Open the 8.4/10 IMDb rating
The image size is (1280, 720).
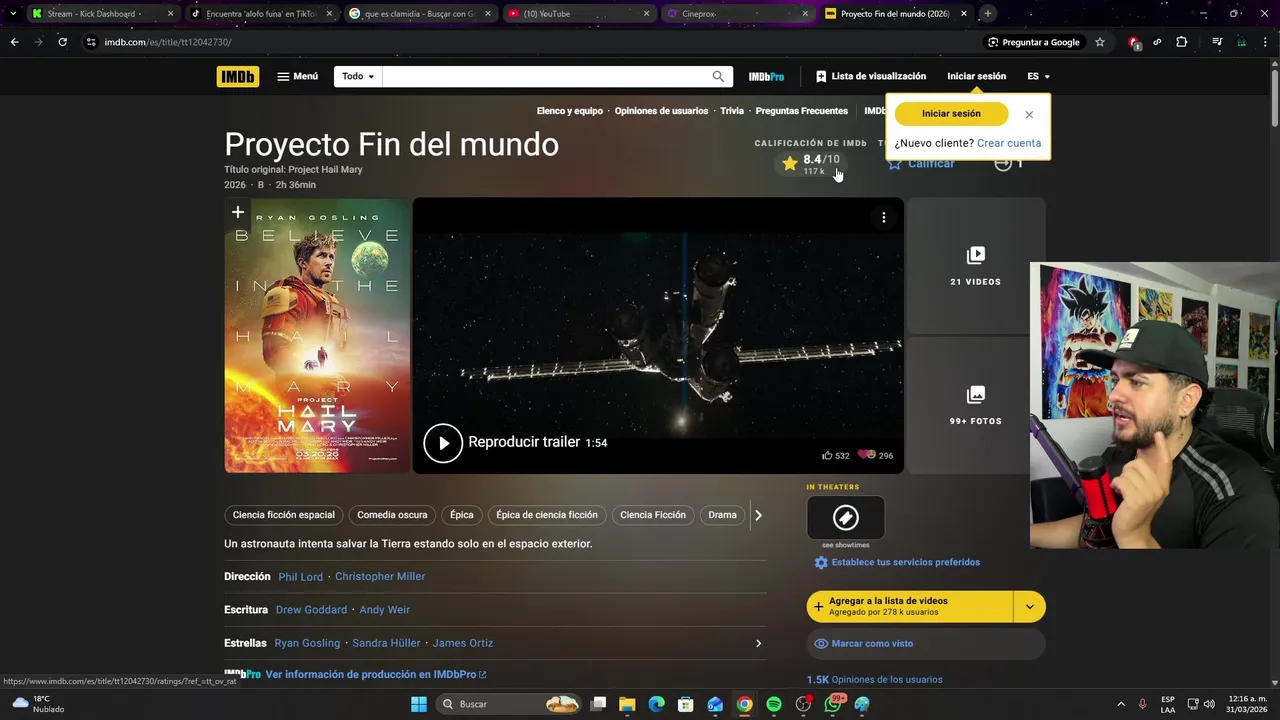tap(811, 164)
